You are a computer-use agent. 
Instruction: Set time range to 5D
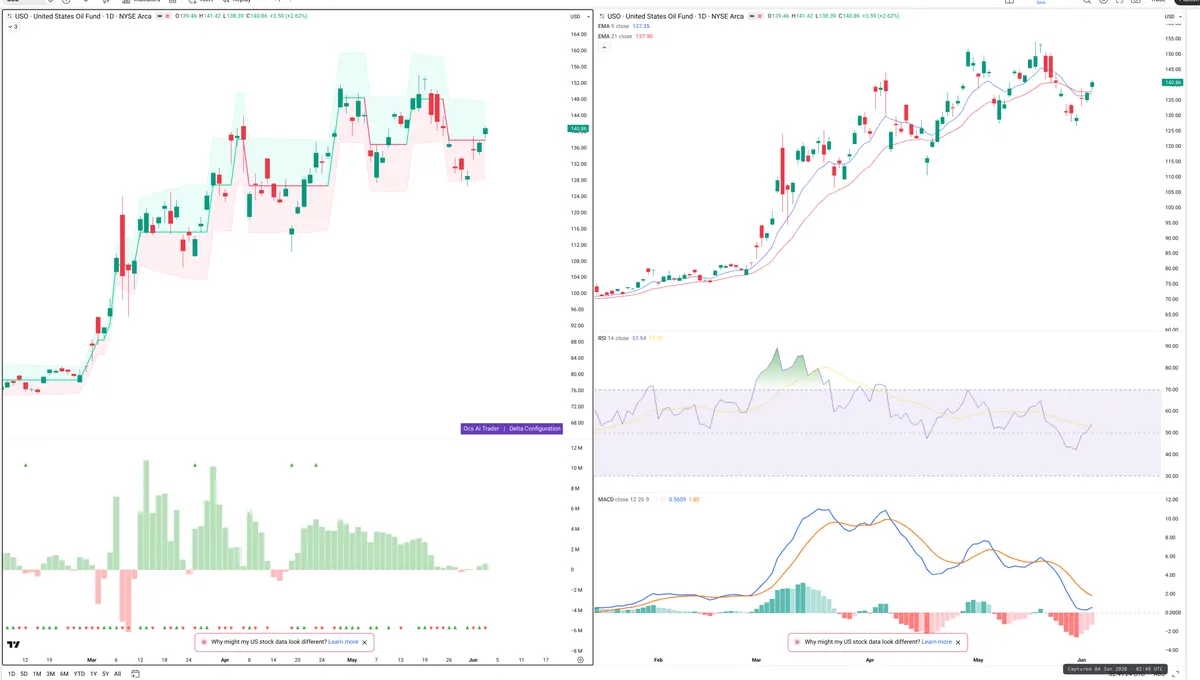click(24, 674)
